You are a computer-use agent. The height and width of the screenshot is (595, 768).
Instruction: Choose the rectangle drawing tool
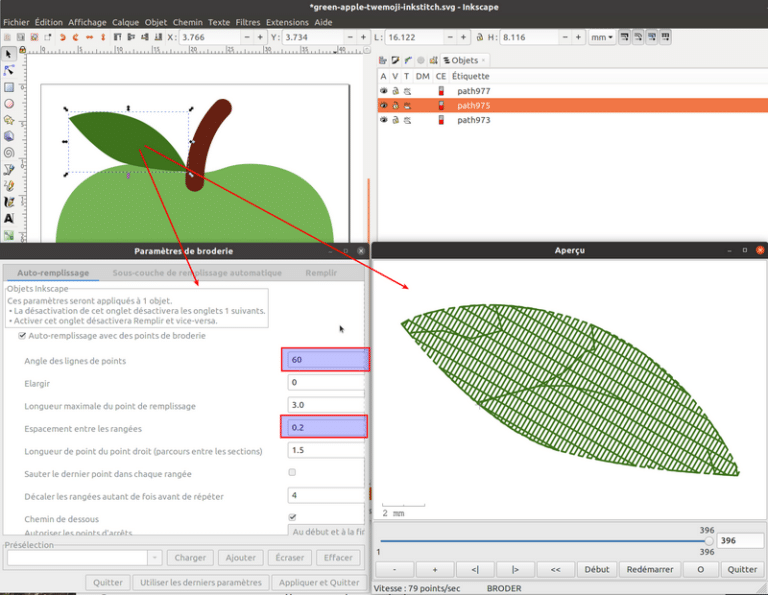tap(9, 87)
